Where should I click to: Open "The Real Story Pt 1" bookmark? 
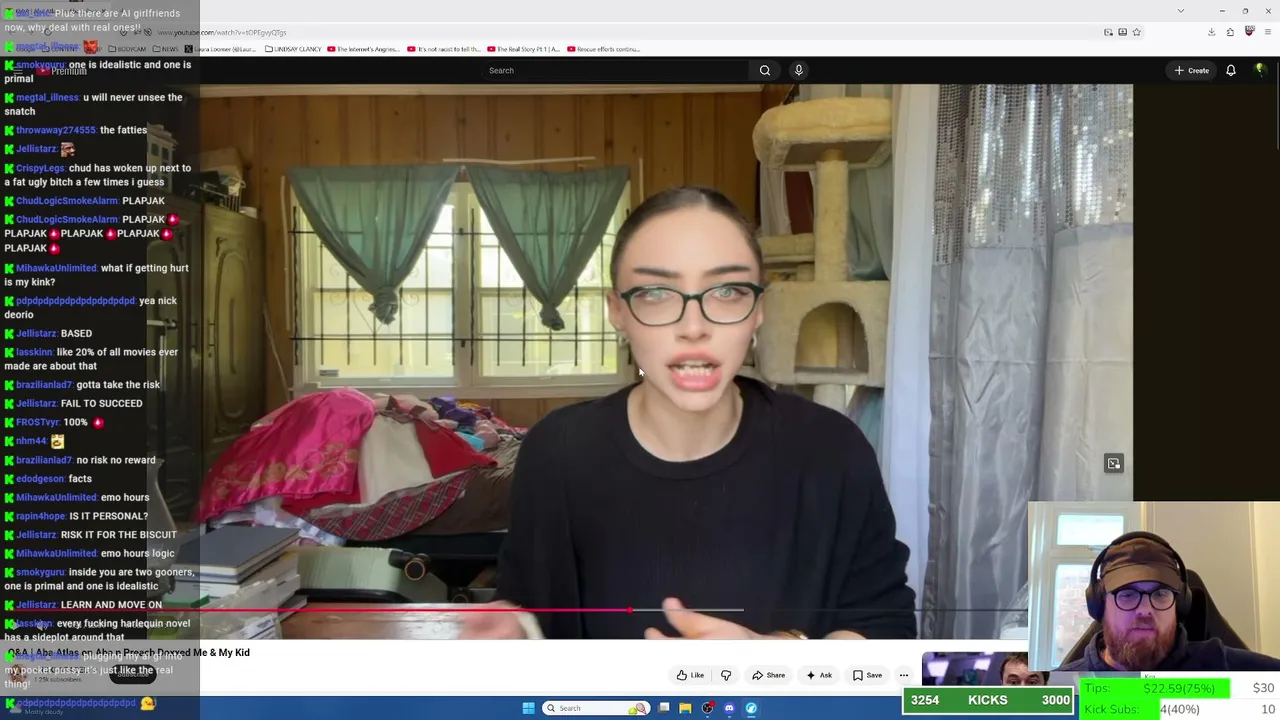click(x=523, y=49)
